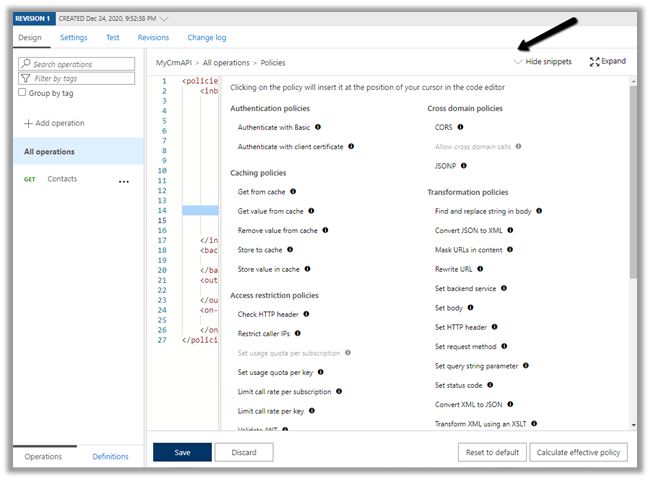The height and width of the screenshot is (480, 650).
Task: Click info icon beside CORS policy
Action: tap(461, 127)
